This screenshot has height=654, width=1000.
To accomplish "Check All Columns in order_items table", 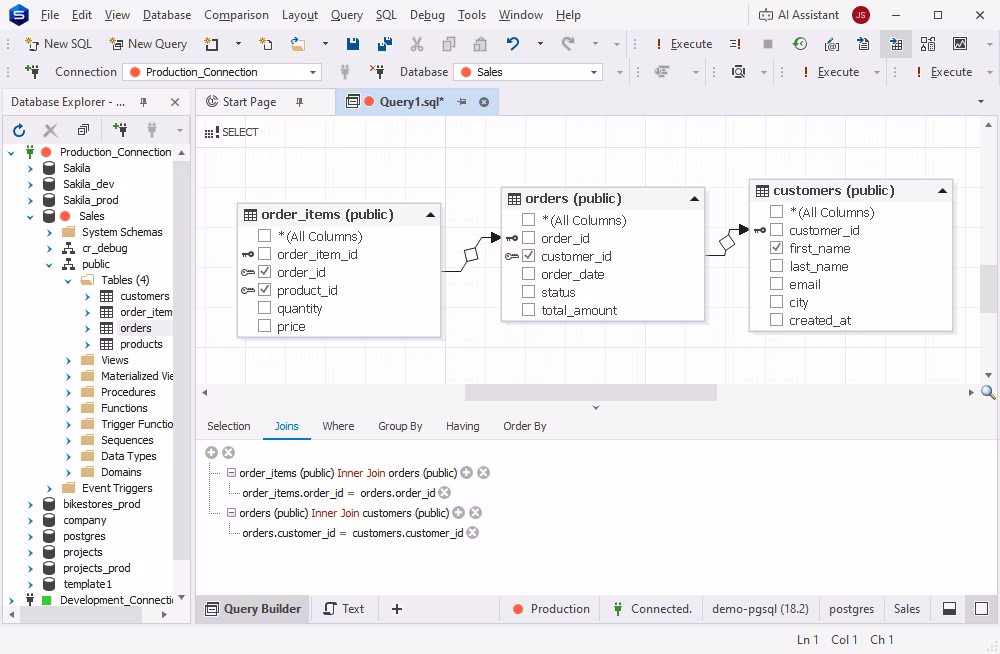I will [265, 236].
